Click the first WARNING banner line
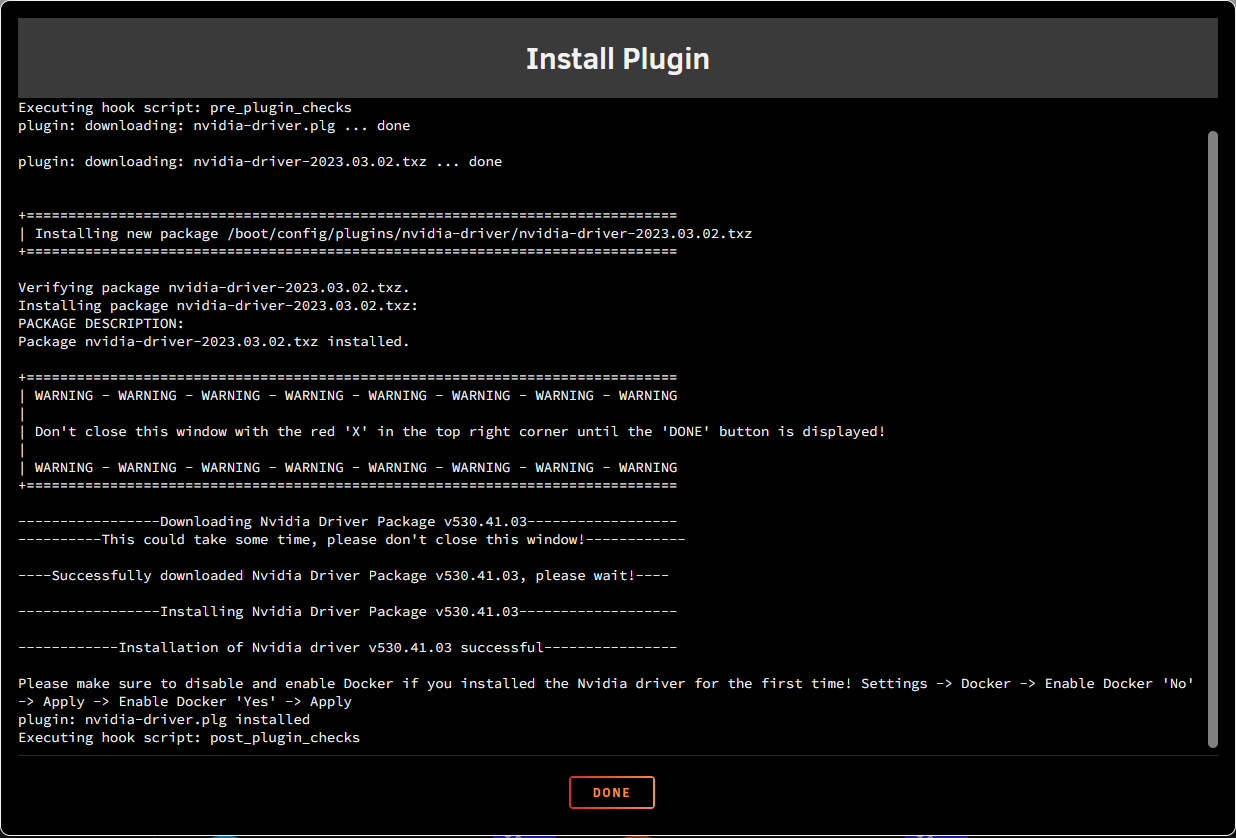Viewport: 1236px width, 838px height. [355, 396]
